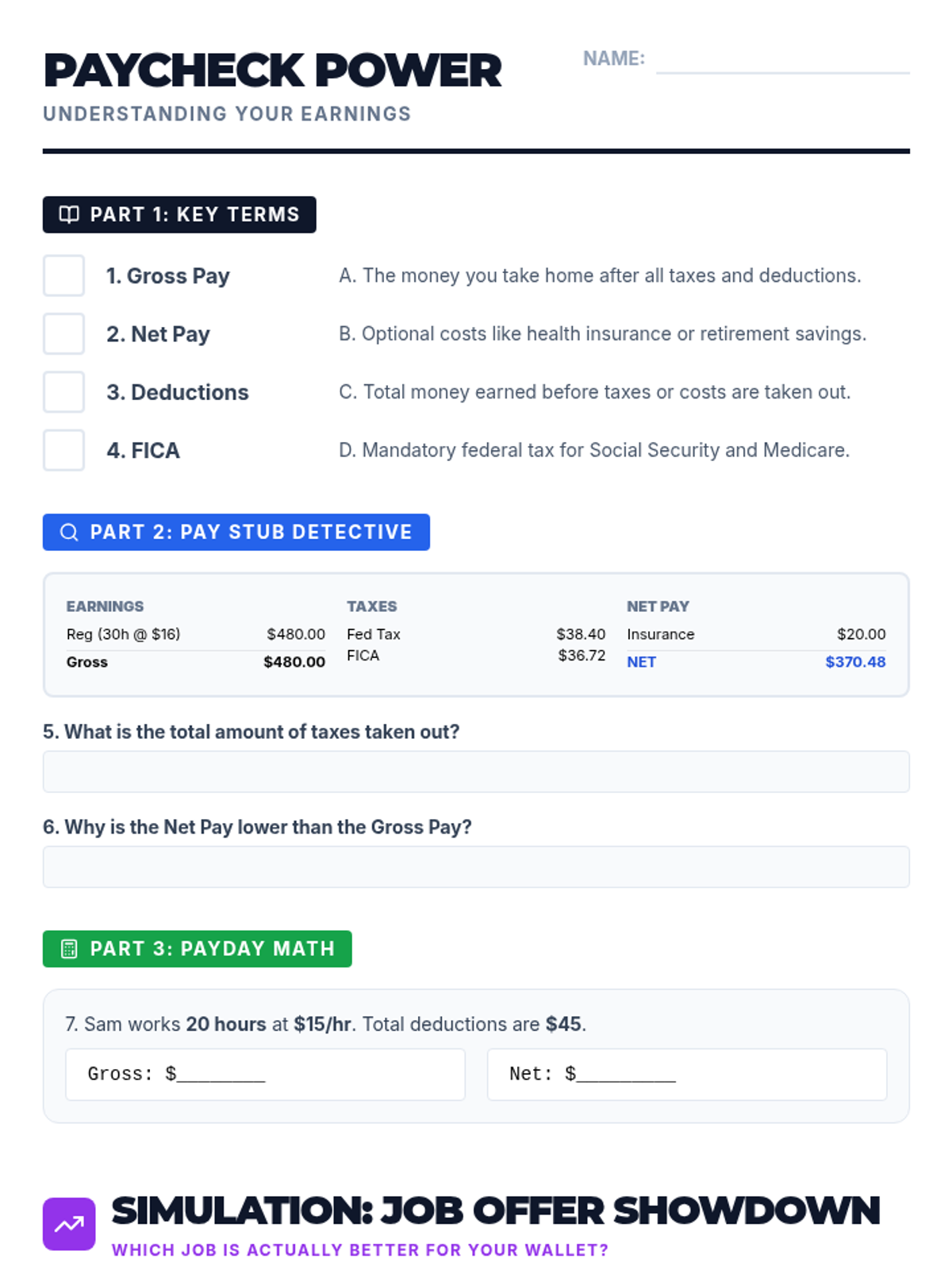This screenshot has width=952, height=1270.
Task: Check the answer box for FICA
Action: click(63, 450)
